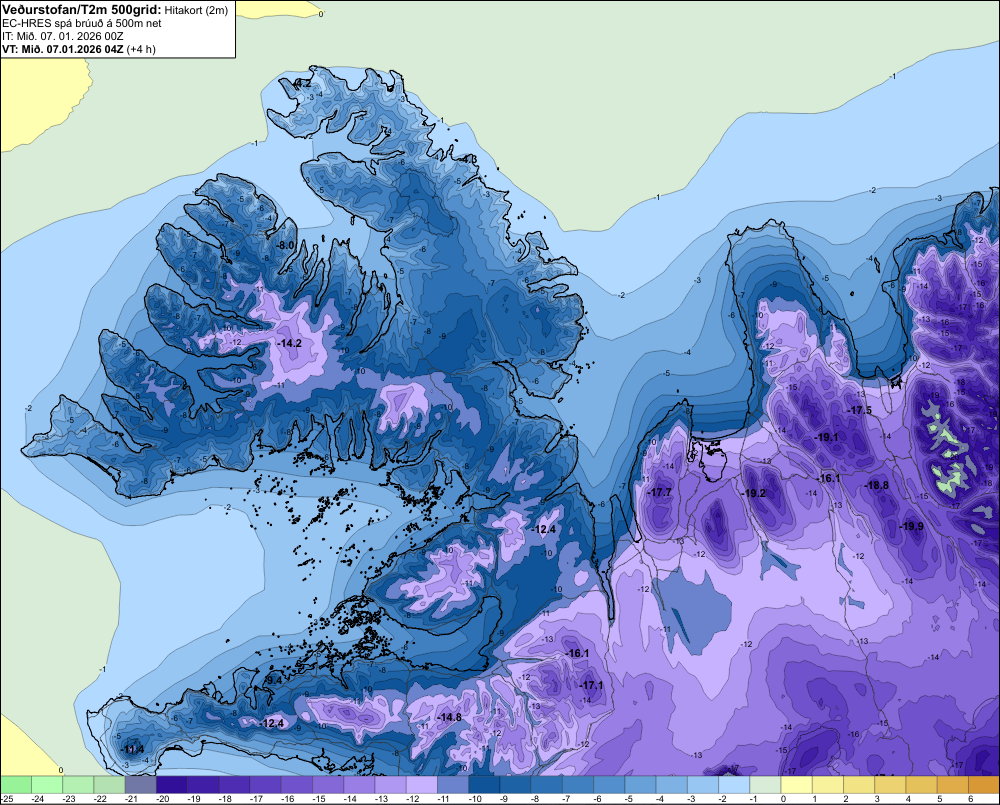This screenshot has width=1000, height=805.
Task: Click the -18.8 temperature label
Action: (876, 485)
